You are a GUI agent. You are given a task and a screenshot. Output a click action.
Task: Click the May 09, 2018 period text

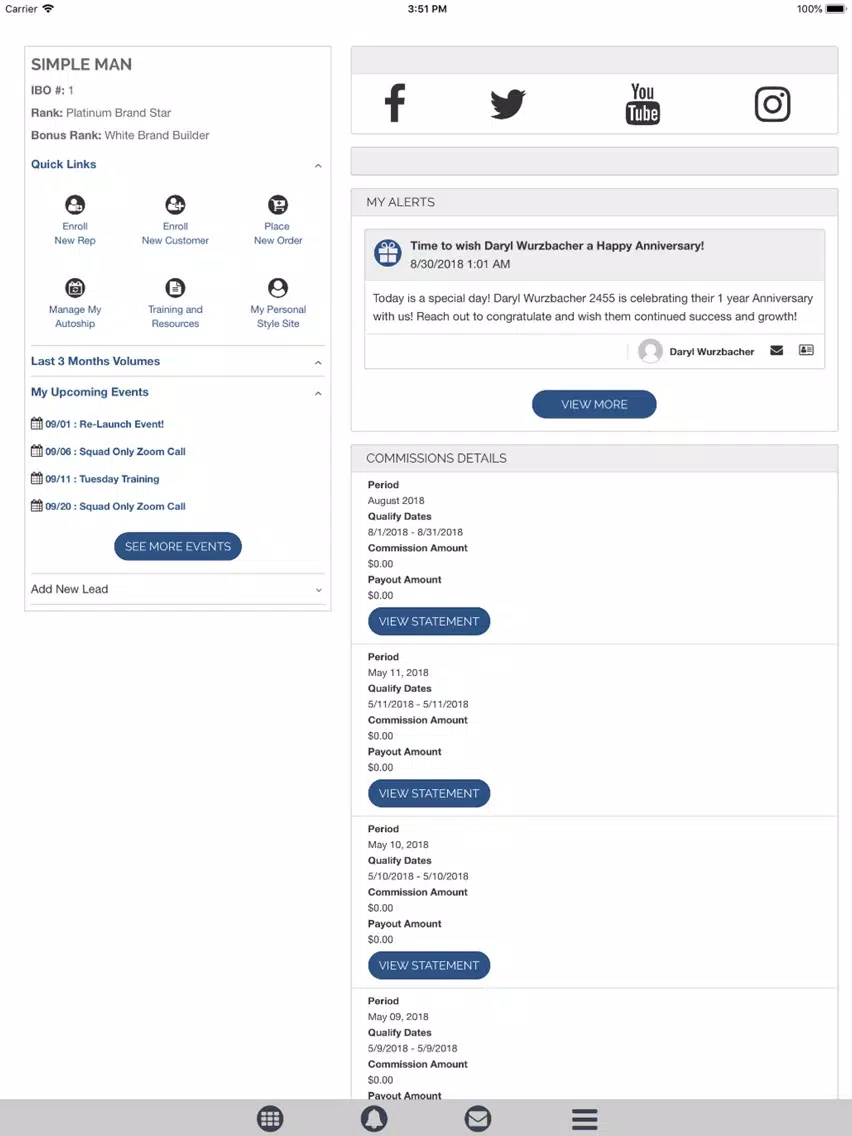pos(398,1016)
